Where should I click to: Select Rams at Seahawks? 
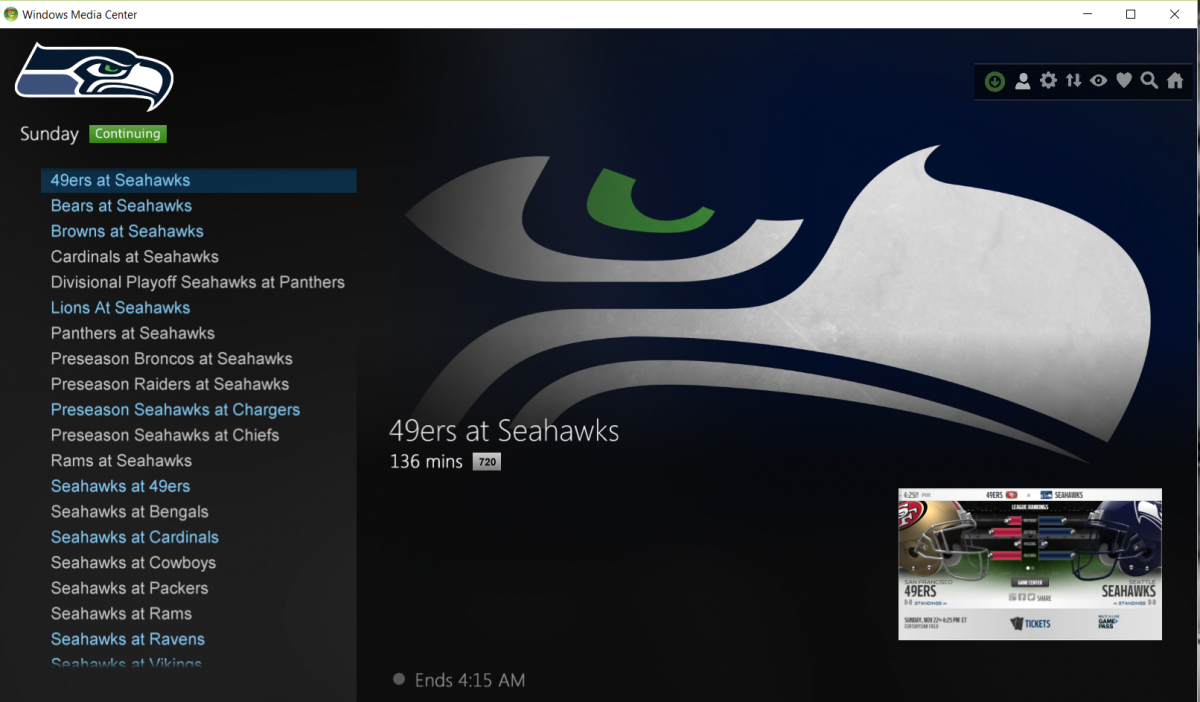click(x=121, y=461)
